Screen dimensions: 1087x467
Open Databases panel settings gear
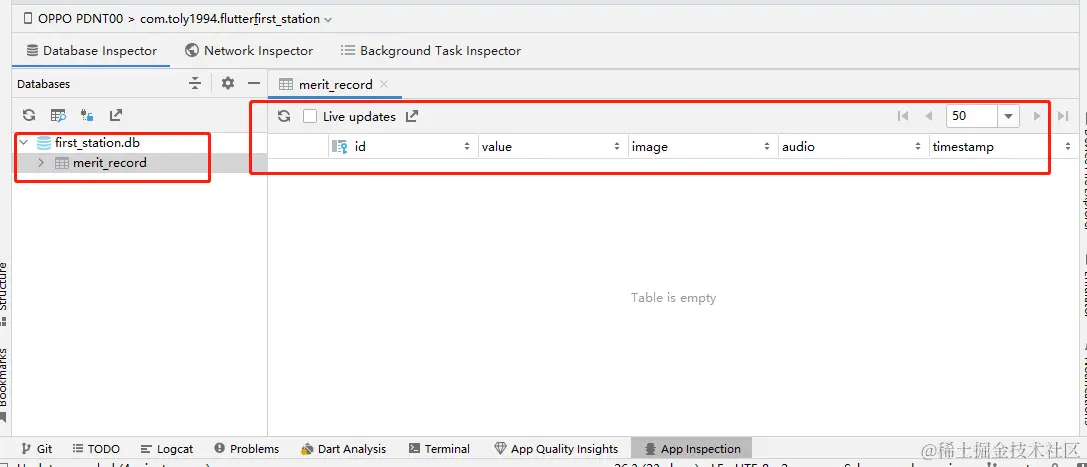point(227,84)
